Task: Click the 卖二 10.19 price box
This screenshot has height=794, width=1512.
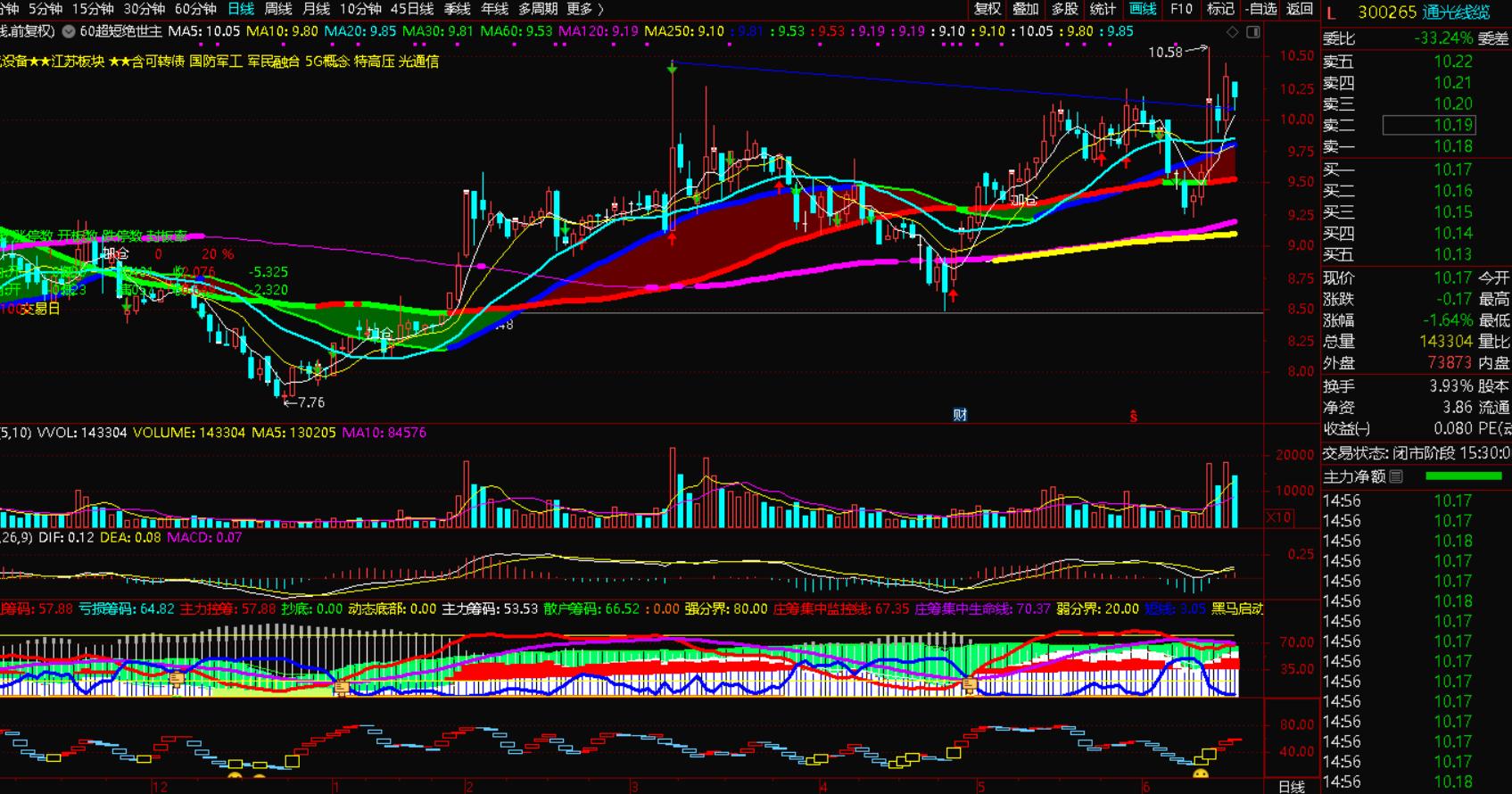Action: 1429,125
